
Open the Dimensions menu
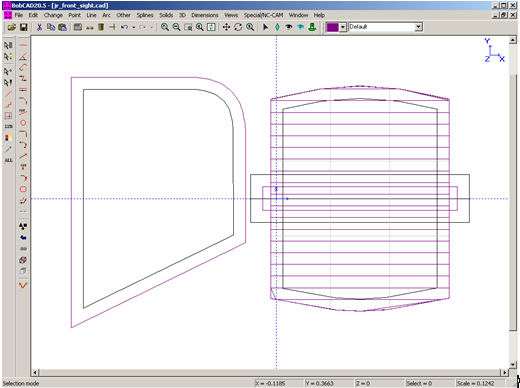pos(205,15)
